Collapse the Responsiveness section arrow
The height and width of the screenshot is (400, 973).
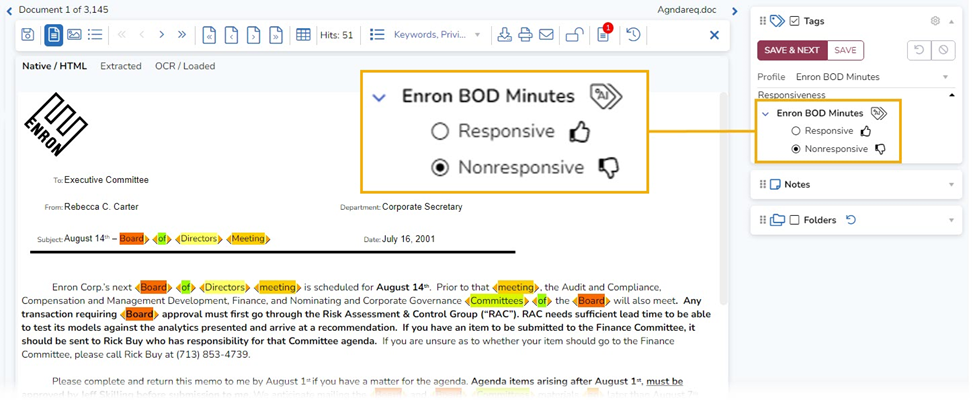[952, 95]
